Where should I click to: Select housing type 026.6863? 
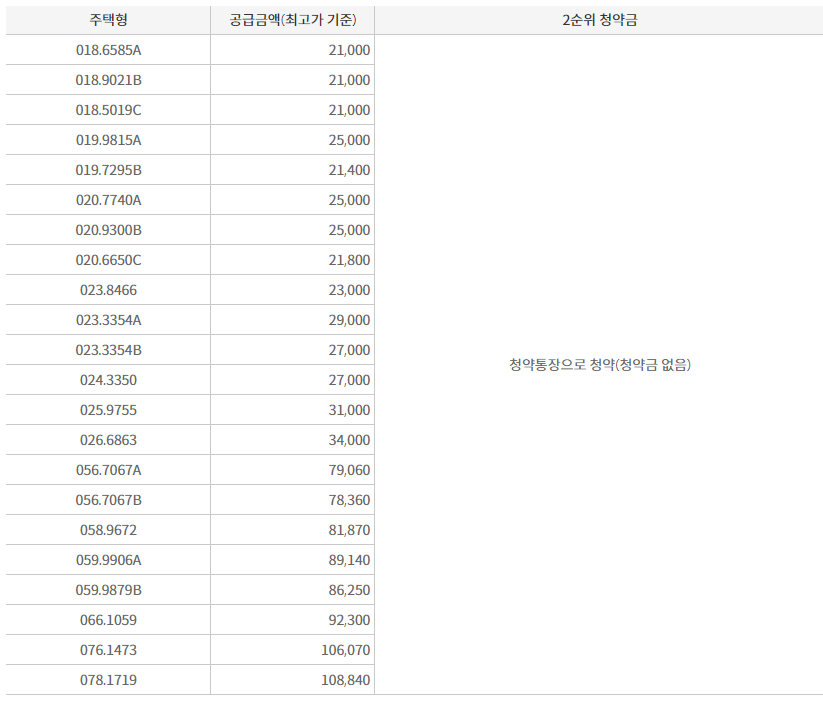pyautogui.click(x=108, y=440)
